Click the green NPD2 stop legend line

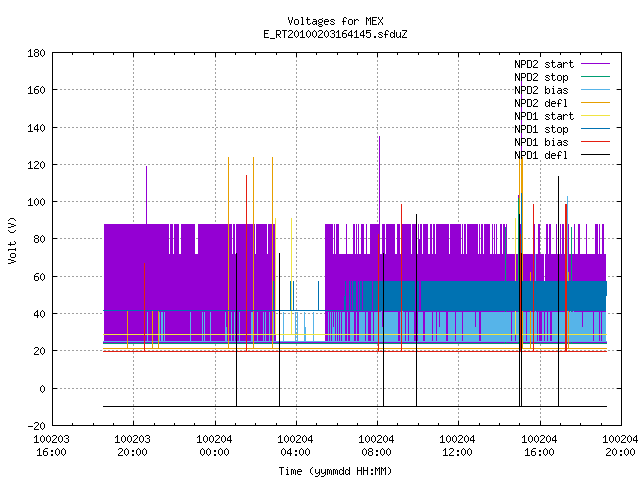coord(595,76)
